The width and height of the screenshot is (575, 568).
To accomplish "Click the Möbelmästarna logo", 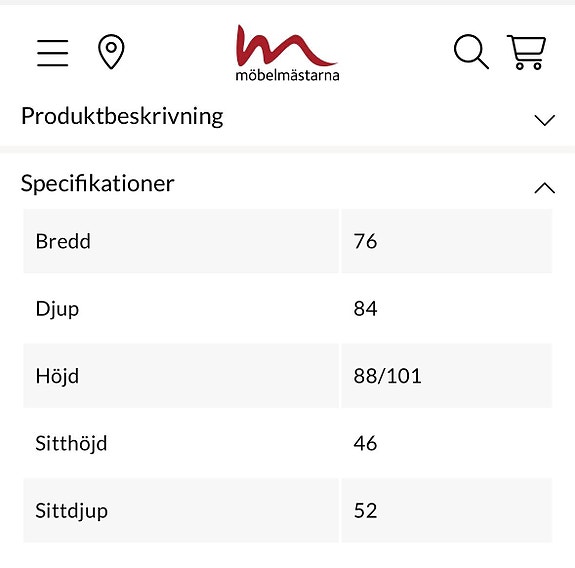I will pos(287,52).
